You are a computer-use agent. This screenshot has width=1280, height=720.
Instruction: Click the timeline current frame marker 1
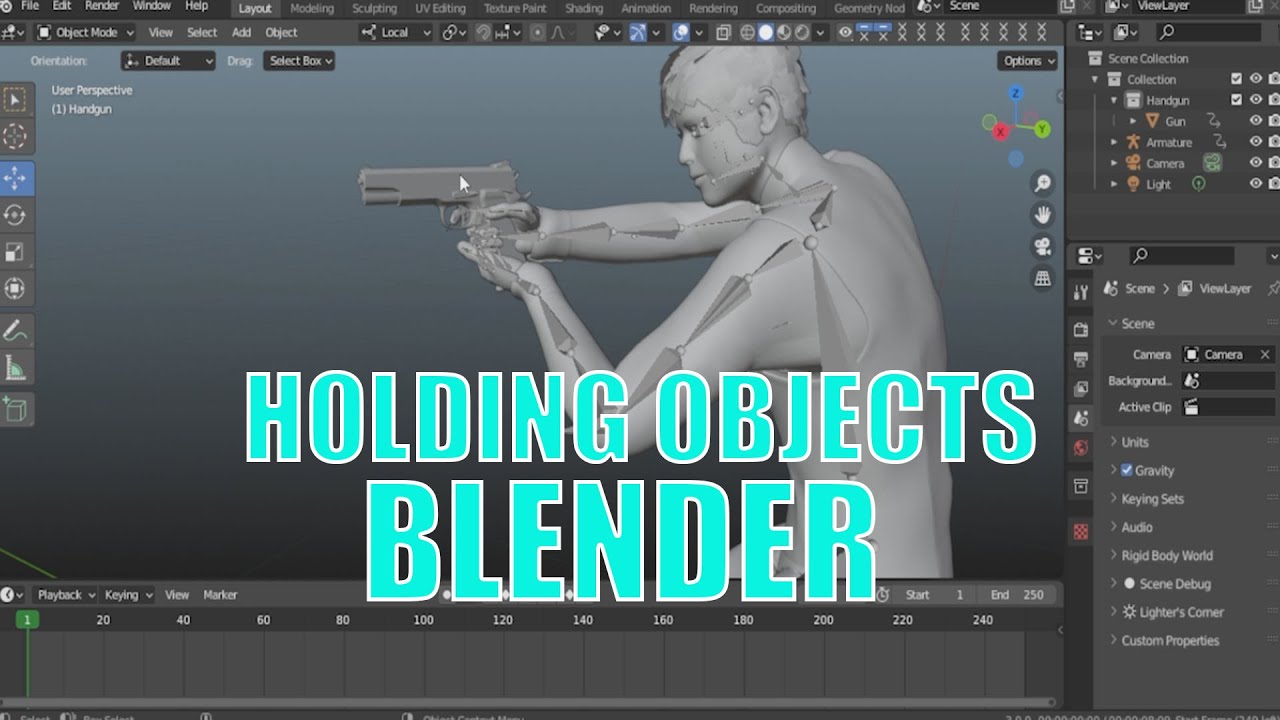(x=27, y=620)
